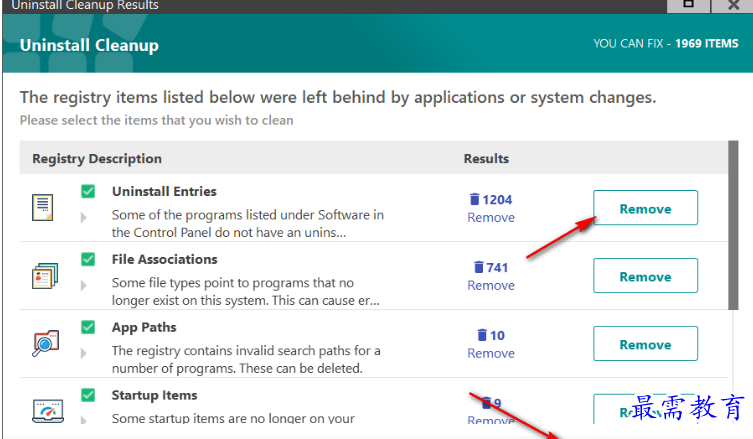
Task: Select the Uninstall Entries title text
Action: [164, 191]
